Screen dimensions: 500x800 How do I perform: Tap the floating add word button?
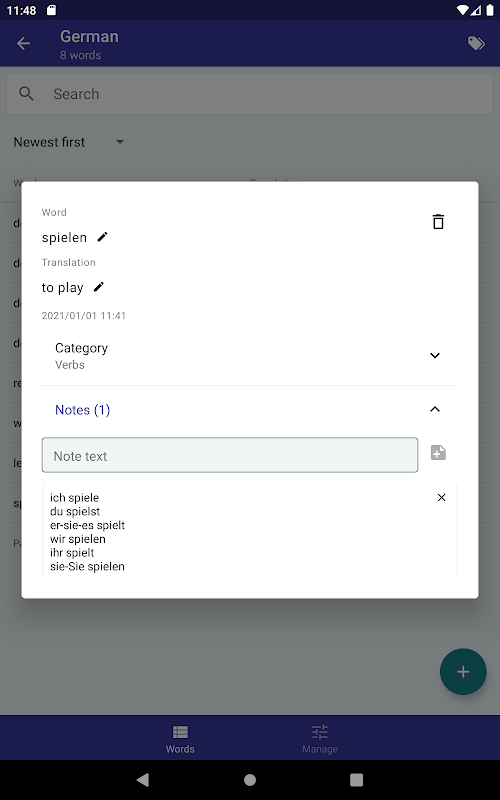[463, 671]
